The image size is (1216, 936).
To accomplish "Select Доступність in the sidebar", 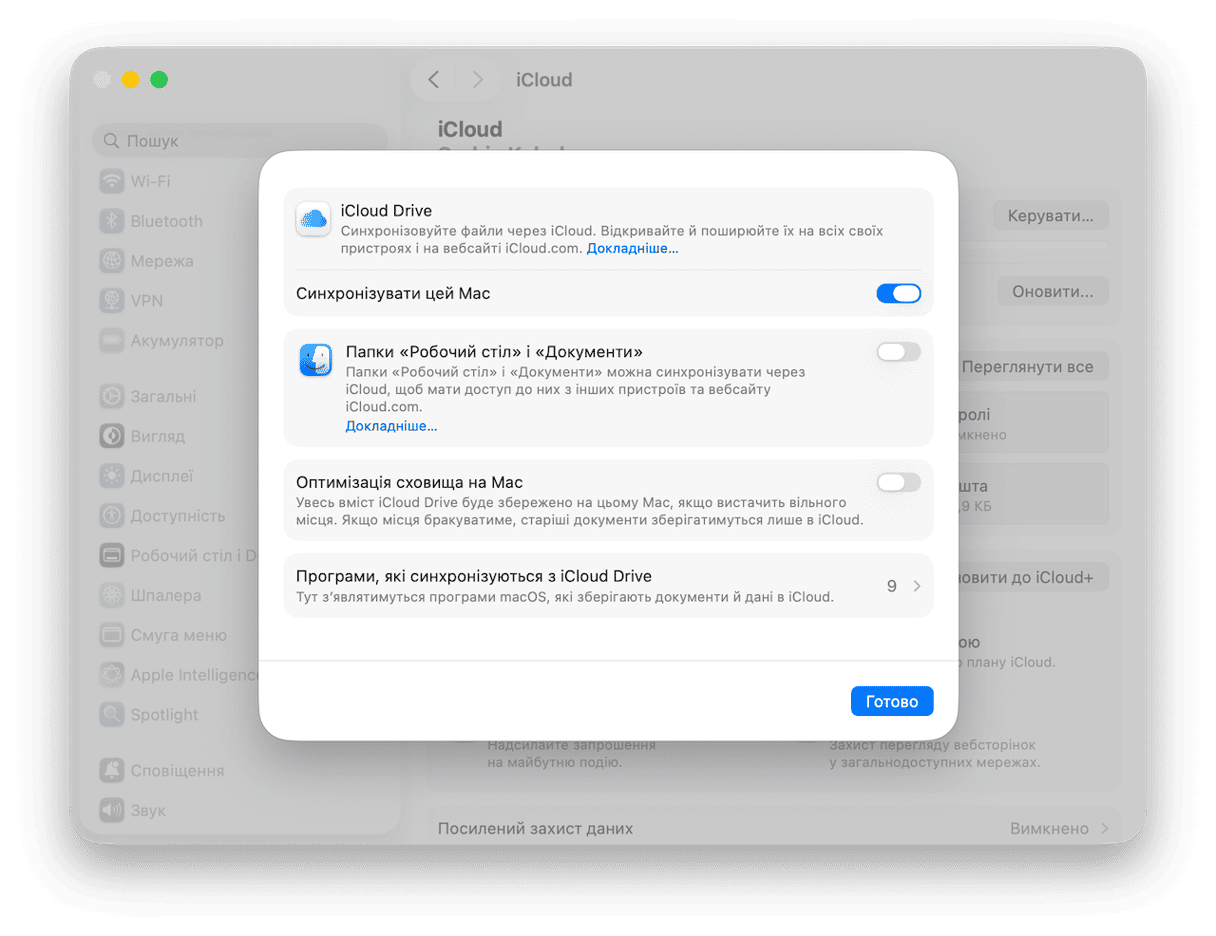I will (113, 516).
